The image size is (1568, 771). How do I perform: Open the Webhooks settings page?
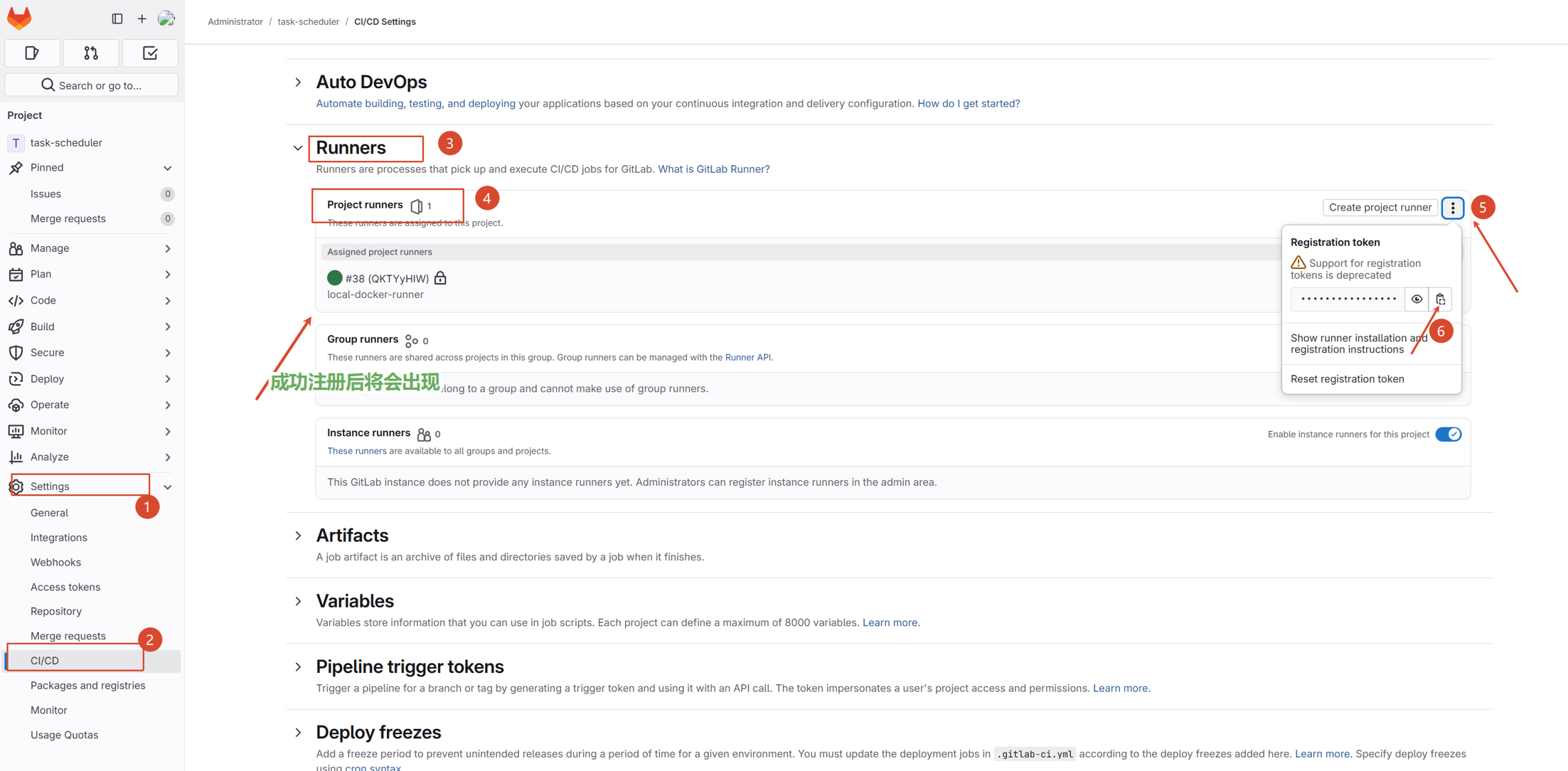tap(55, 563)
